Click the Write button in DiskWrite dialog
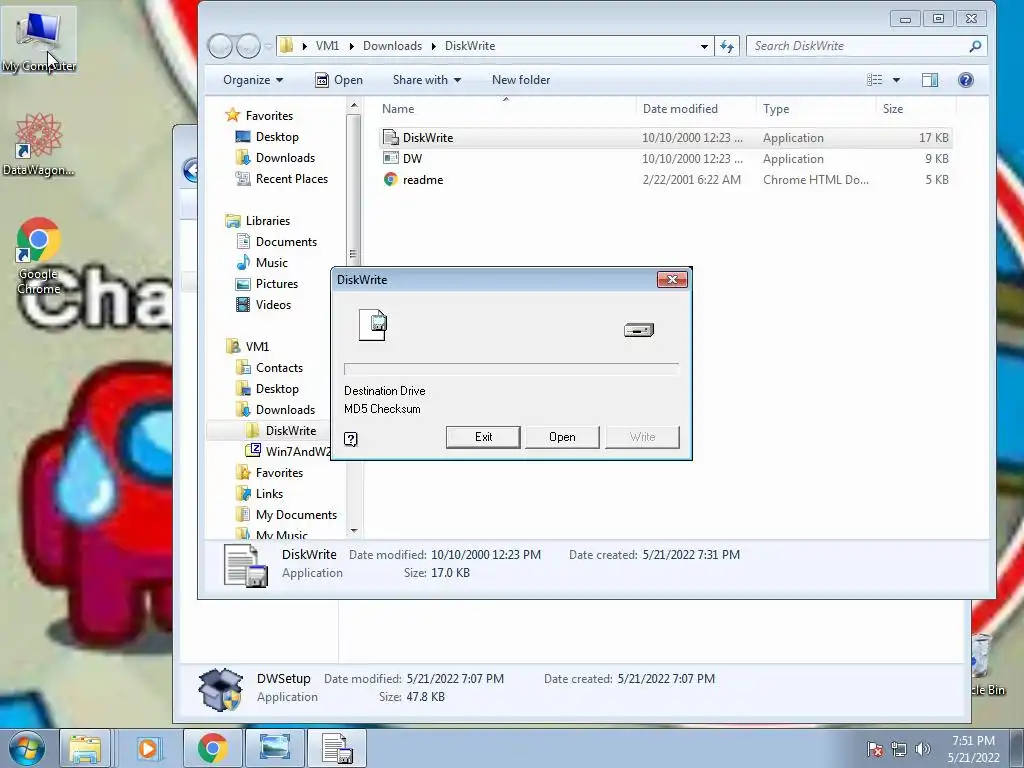This screenshot has width=1024, height=768. tap(643, 437)
